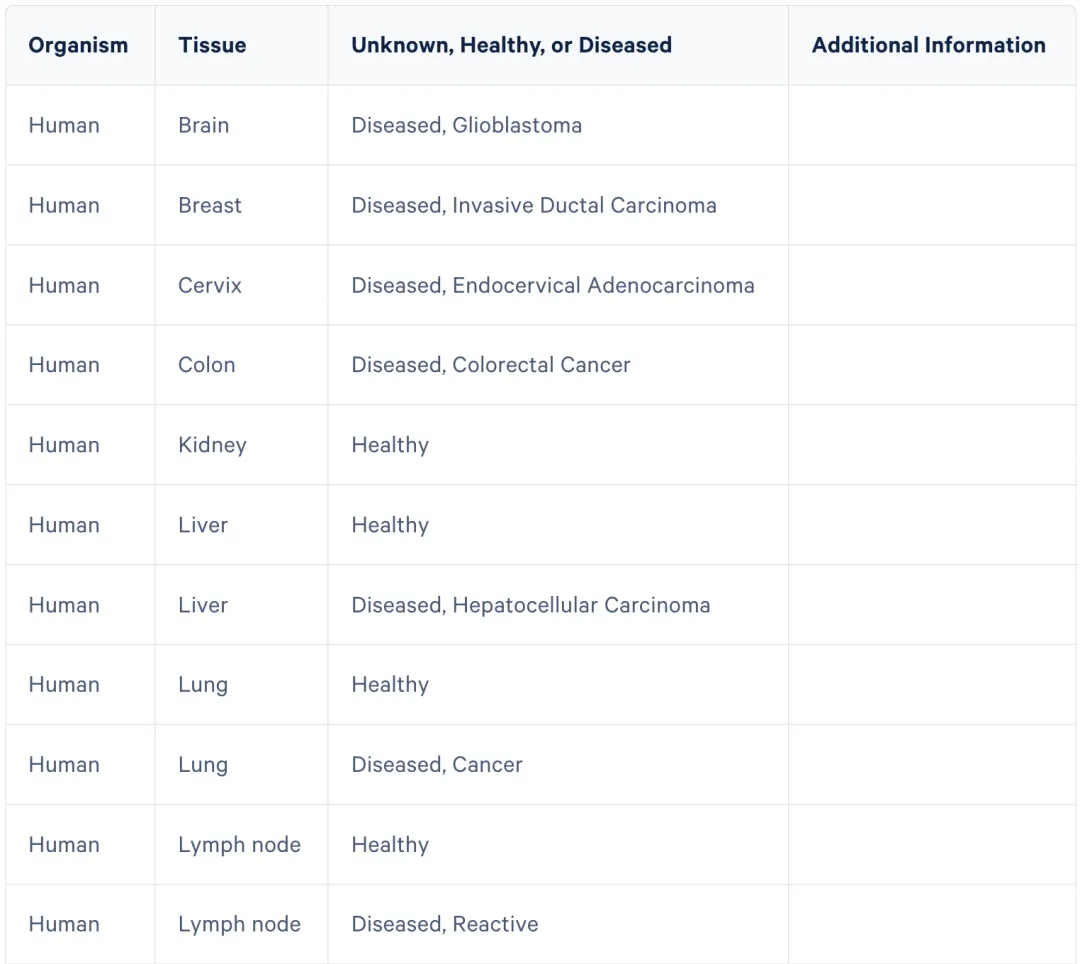The height and width of the screenshot is (964, 1080).
Task: Select the "Unknown, Healthy, or Diseased" header
Action: (511, 45)
